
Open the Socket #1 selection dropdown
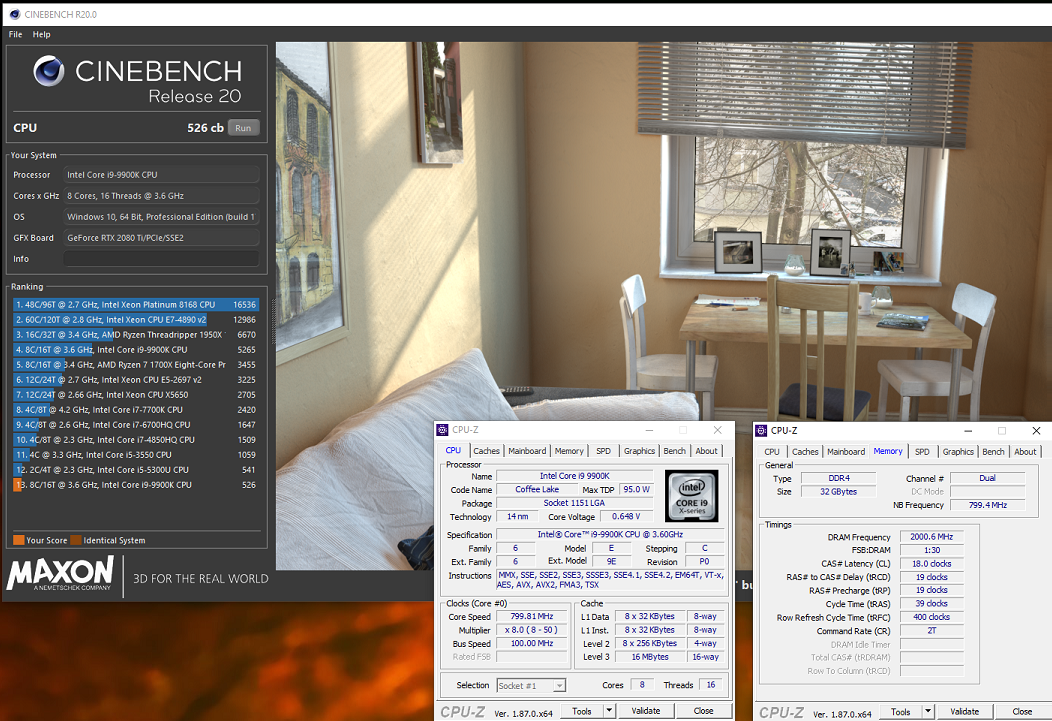[531, 685]
